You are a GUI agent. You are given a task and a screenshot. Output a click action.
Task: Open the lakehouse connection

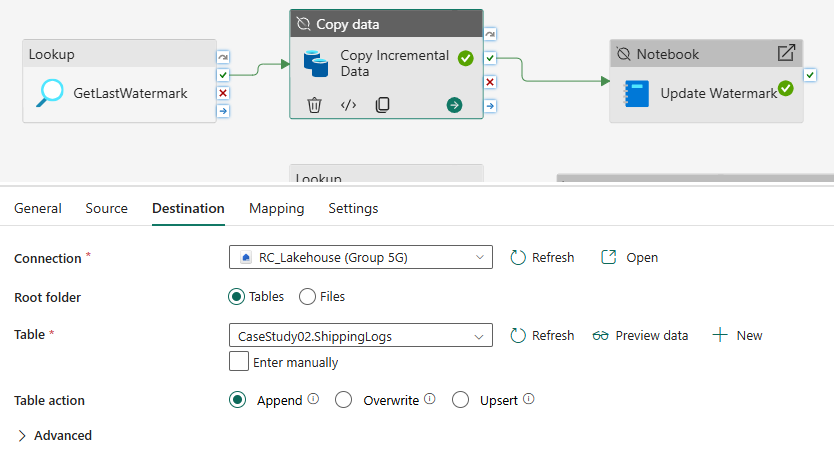point(630,257)
